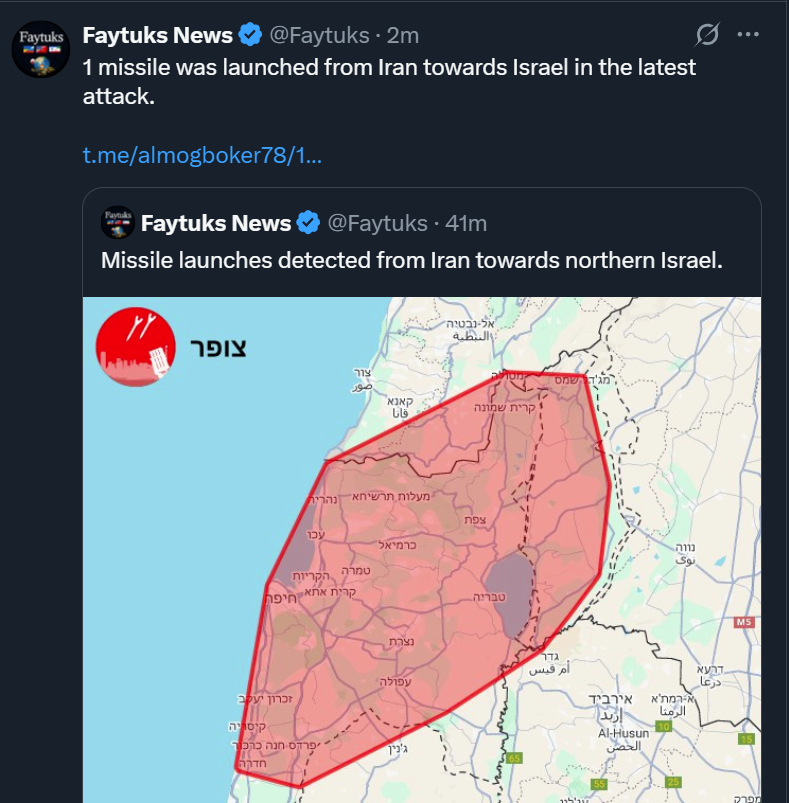Click the @Faytuks handle on main post
Viewport: 789px width, 803px height.
319,35
